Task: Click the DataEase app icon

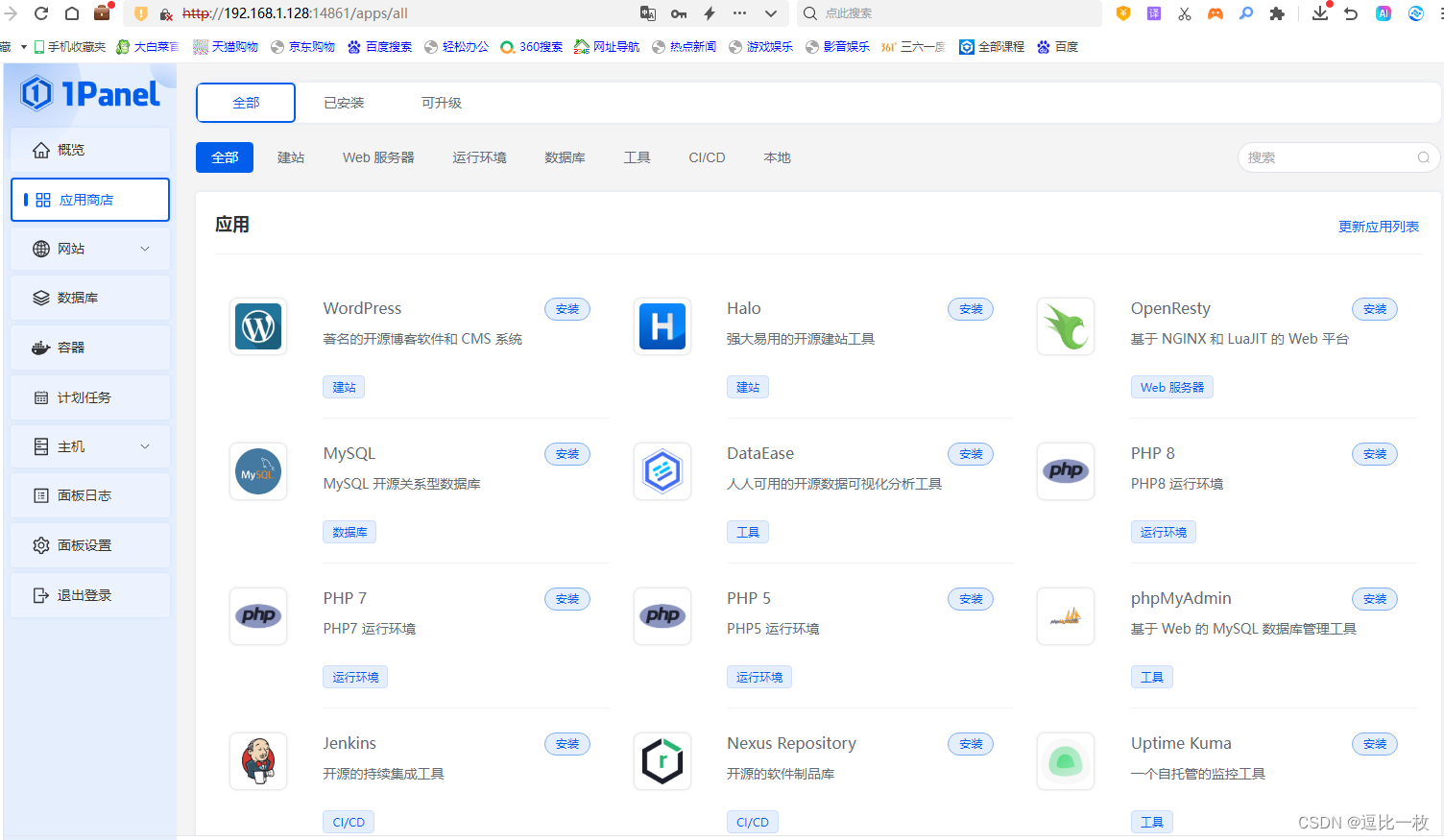Action: click(662, 471)
